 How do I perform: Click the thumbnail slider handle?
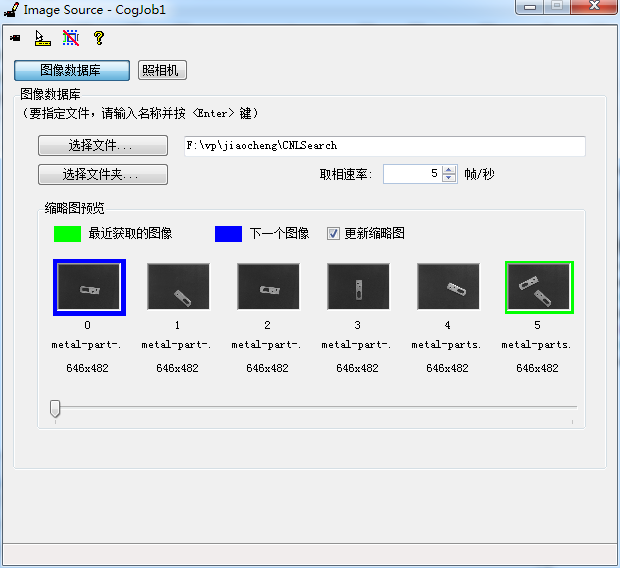55,408
